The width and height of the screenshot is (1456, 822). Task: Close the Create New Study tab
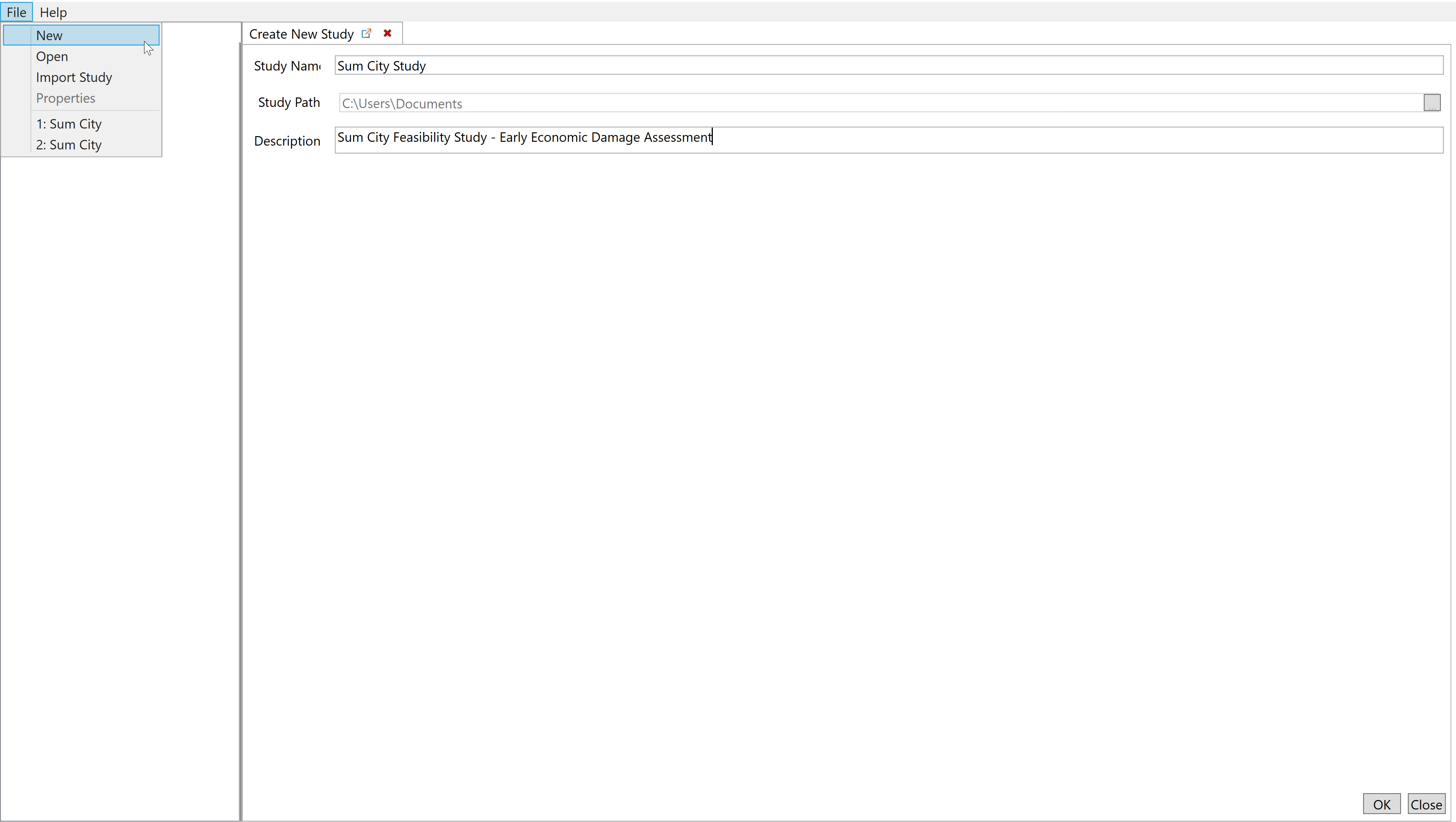coord(387,33)
